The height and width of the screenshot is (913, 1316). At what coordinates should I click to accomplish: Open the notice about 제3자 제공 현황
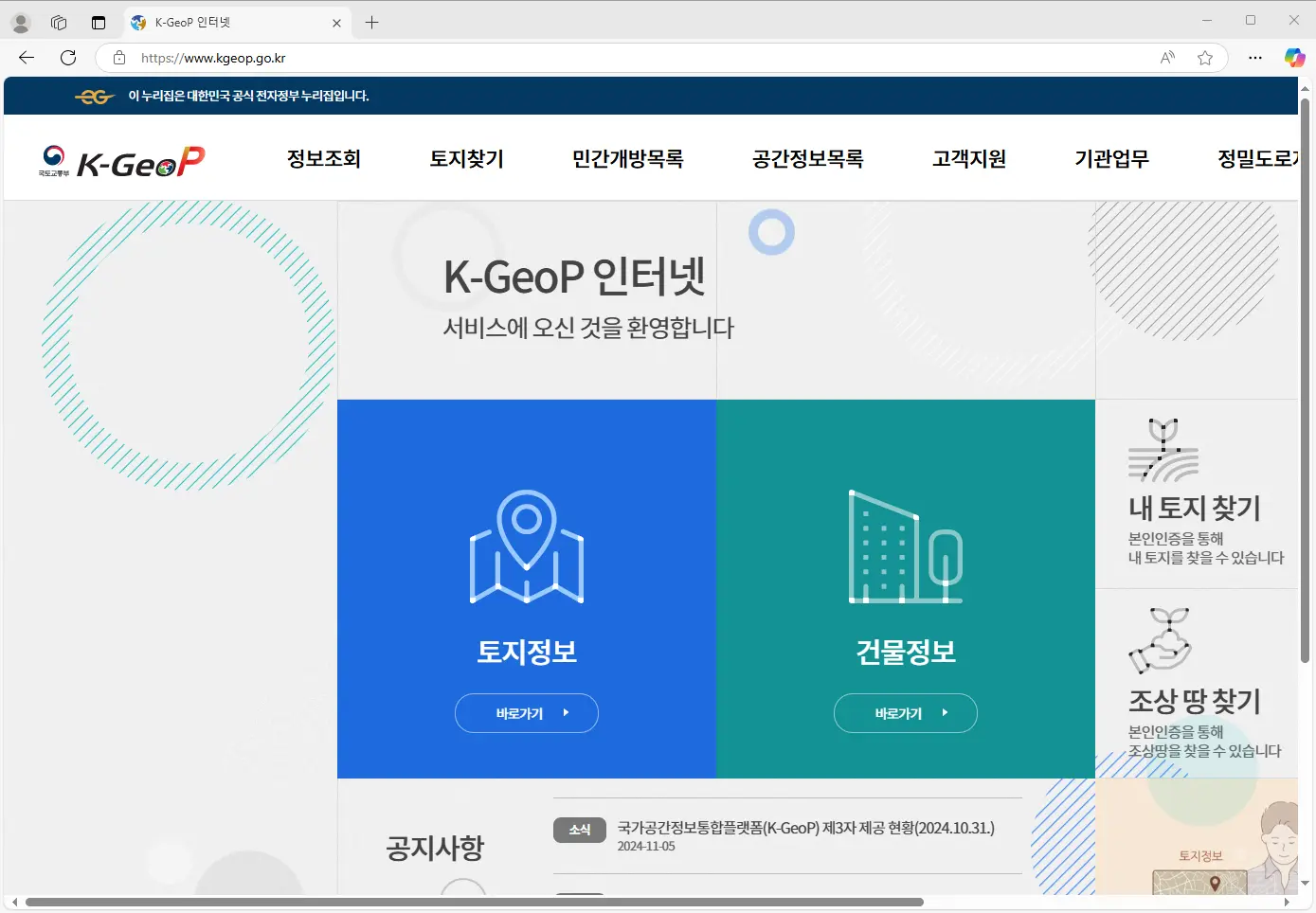tap(806, 828)
